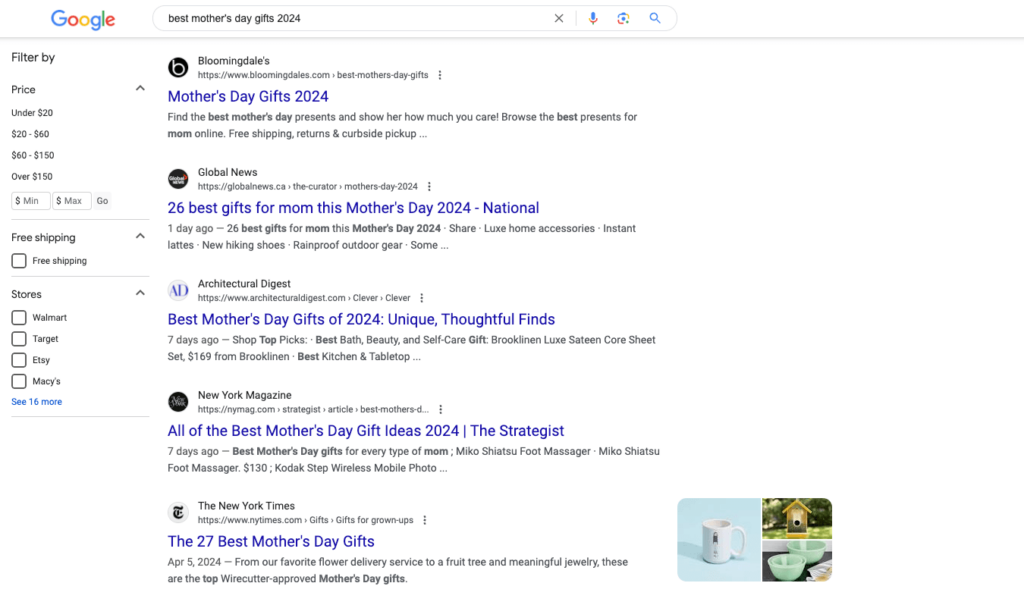The width and height of the screenshot is (1024, 605).
Task: Open the three-dot menu for Global News result
Action: click(429, 186)
